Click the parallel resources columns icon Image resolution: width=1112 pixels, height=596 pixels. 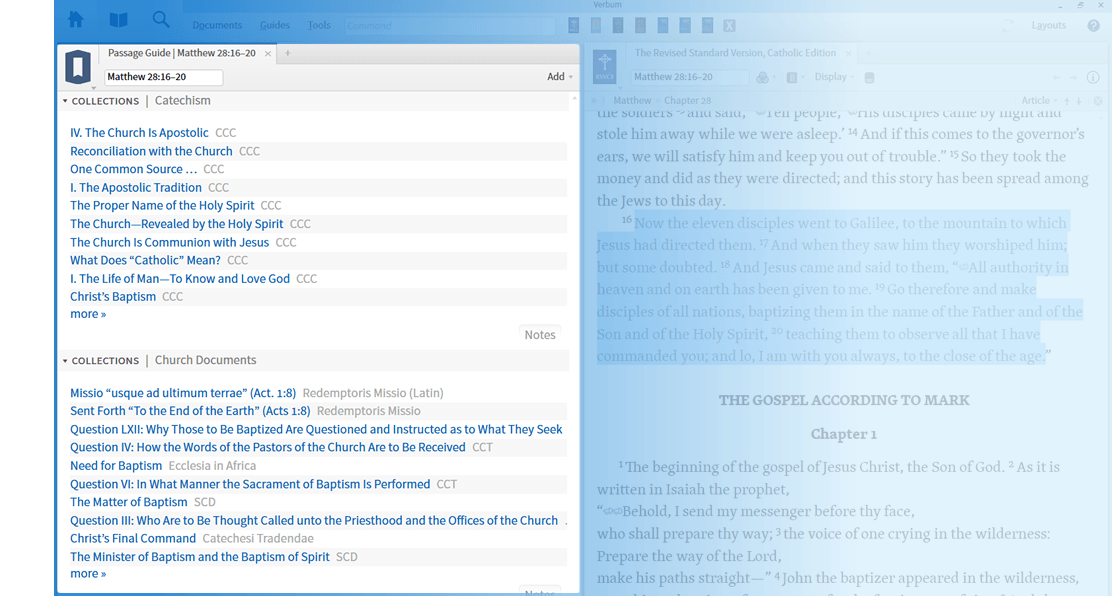click(792, 77)
